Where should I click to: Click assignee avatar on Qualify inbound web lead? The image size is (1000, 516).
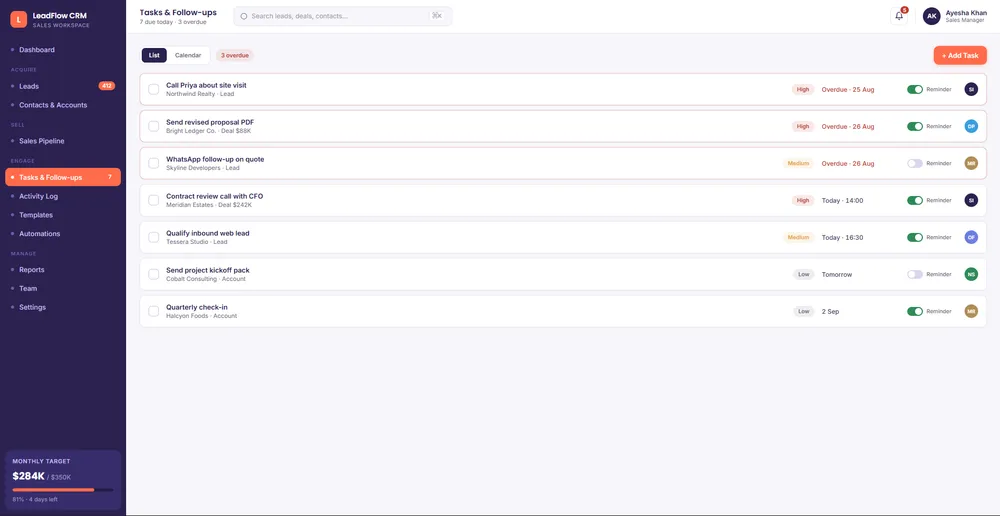pyautogui.click(x=971, y=237)
